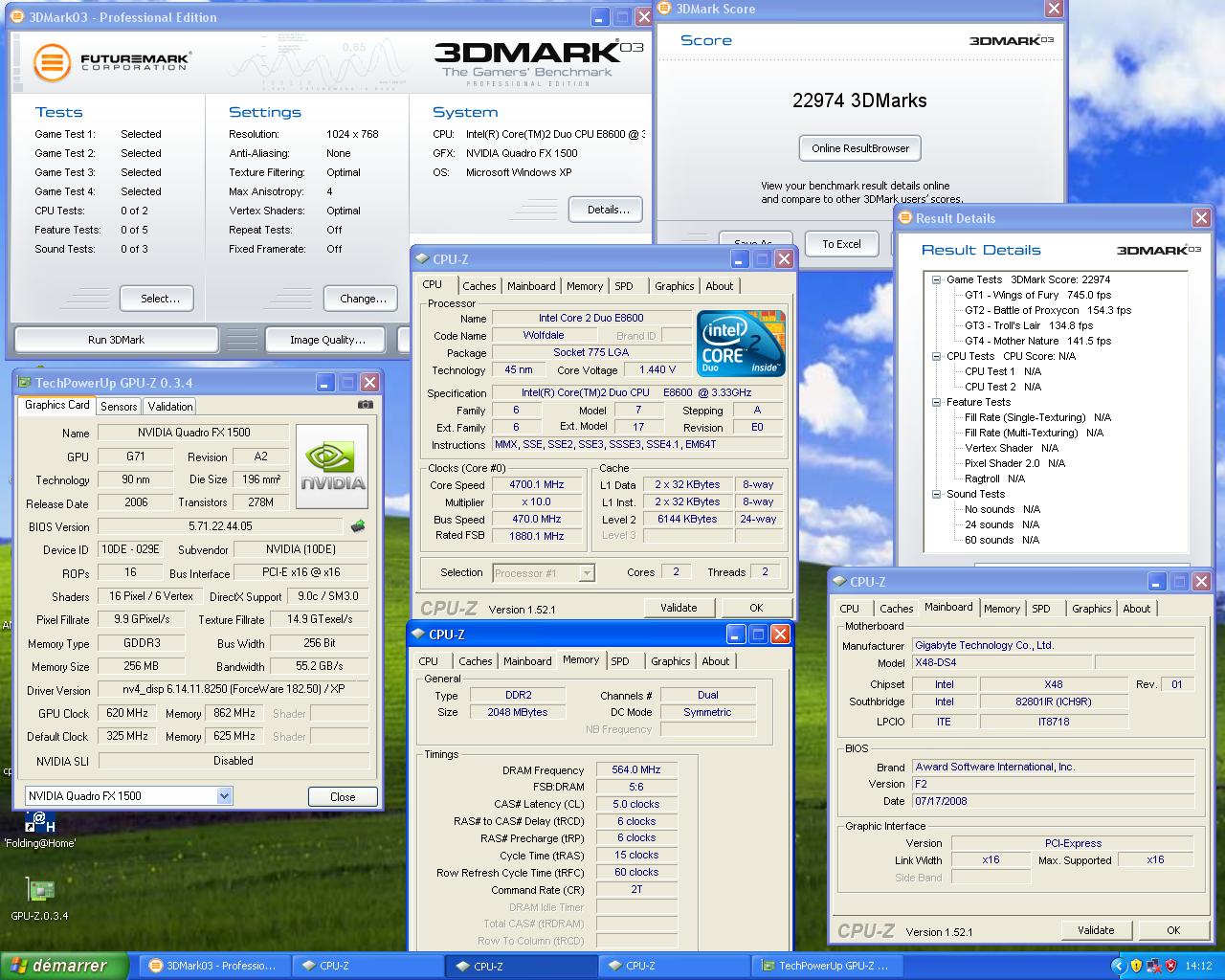This screenshot has width=1225, height=980.
Task: Click OK in the Mainboard CPU-Z window
Action: [x=1173, y=930]
